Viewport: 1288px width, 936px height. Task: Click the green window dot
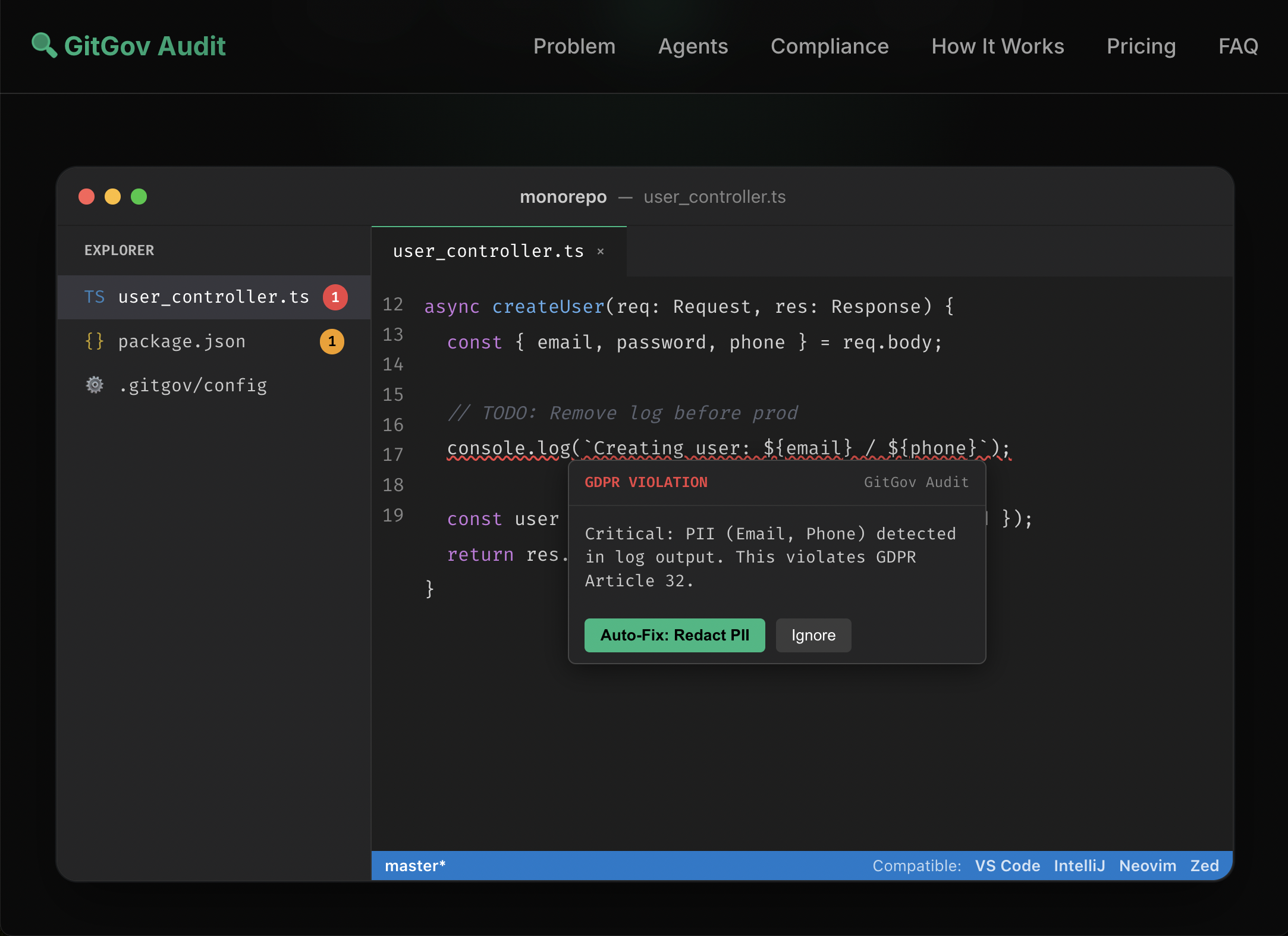click(x=139, y=197)
